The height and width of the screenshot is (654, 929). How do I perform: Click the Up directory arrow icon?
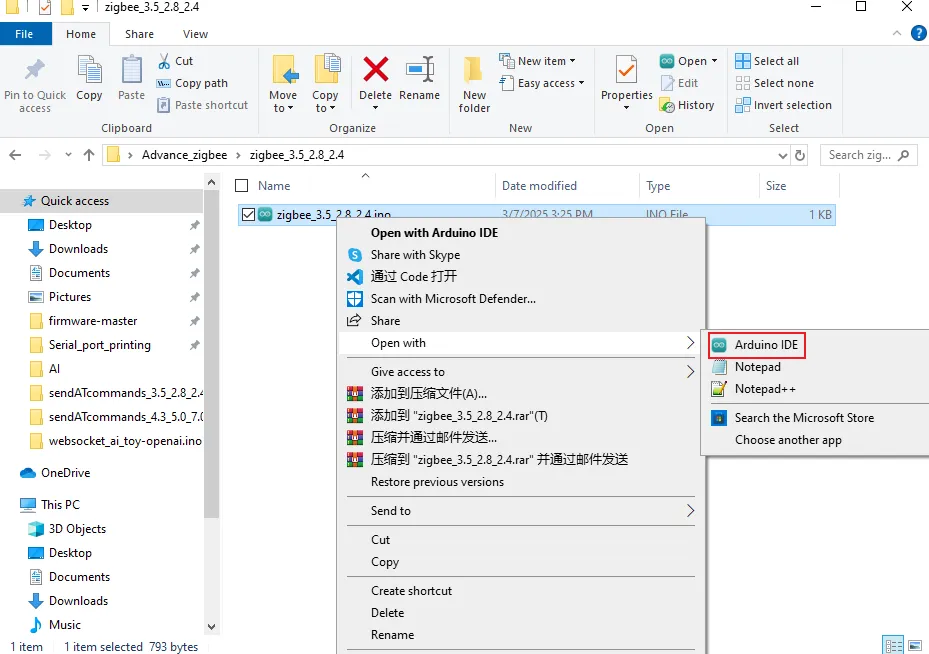89,155
